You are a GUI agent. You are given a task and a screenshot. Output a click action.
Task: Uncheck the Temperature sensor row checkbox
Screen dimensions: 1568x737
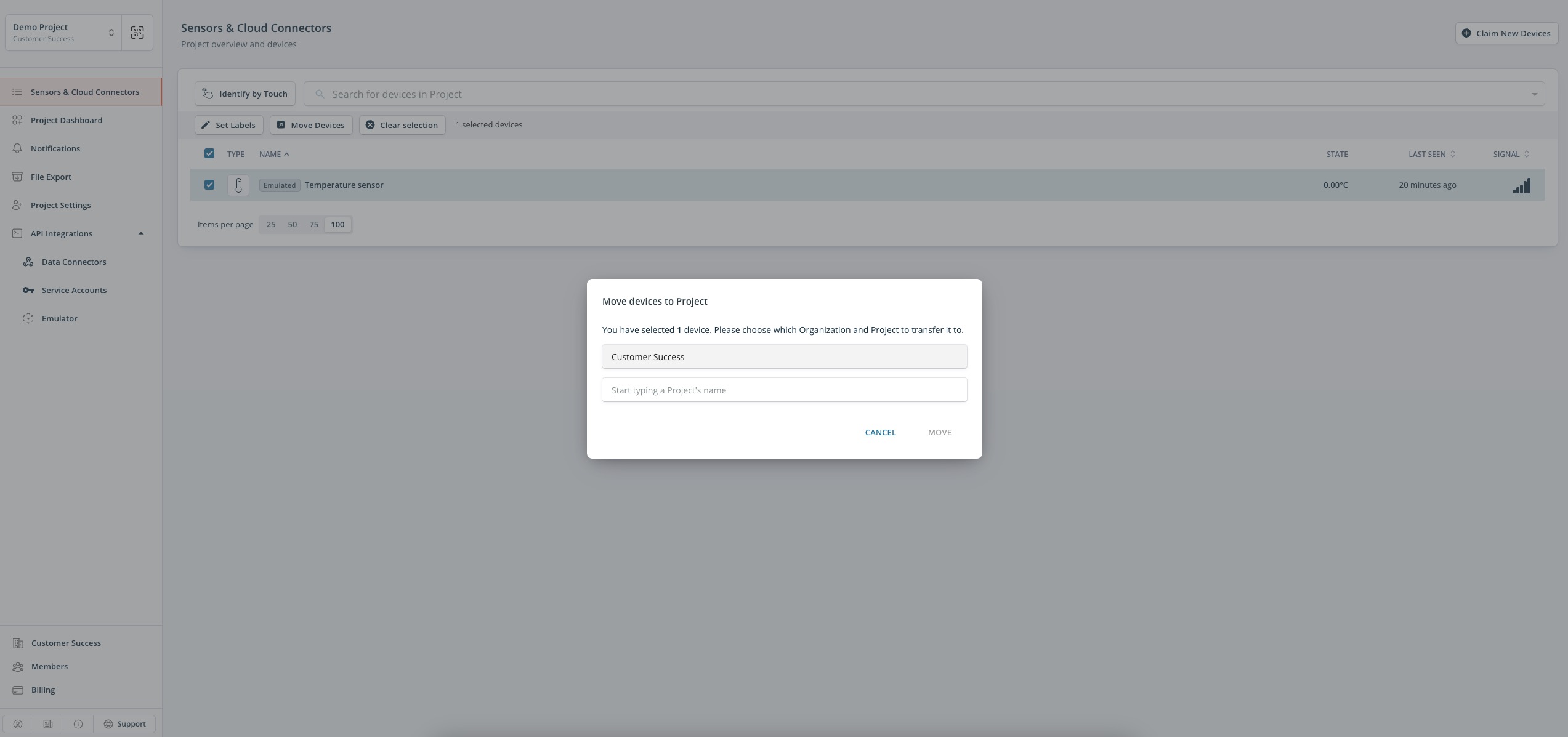click(x=209, y=185)
